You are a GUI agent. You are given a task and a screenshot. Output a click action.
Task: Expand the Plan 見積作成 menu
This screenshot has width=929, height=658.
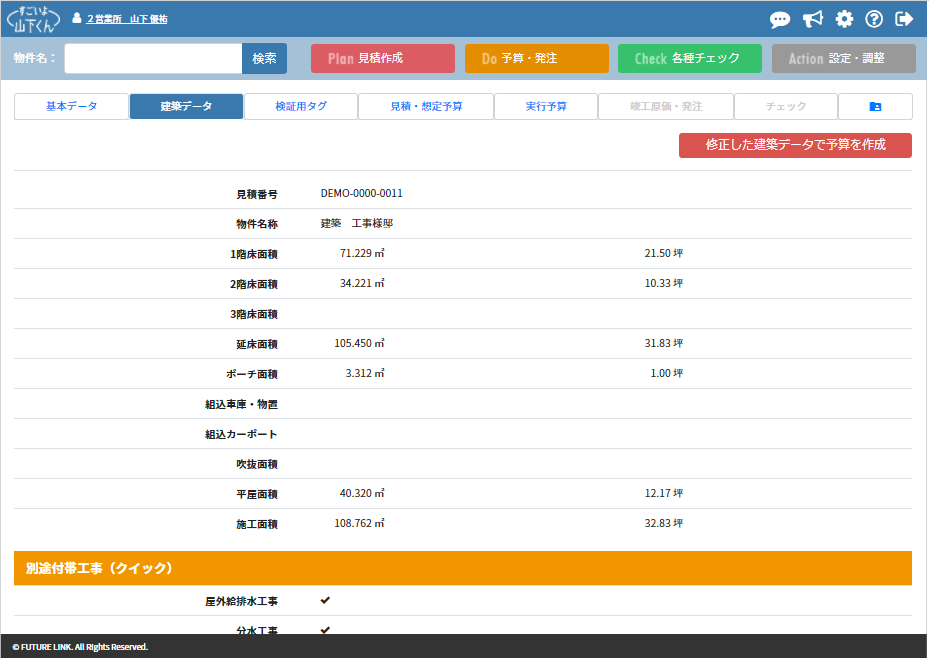tap(382, 59)
